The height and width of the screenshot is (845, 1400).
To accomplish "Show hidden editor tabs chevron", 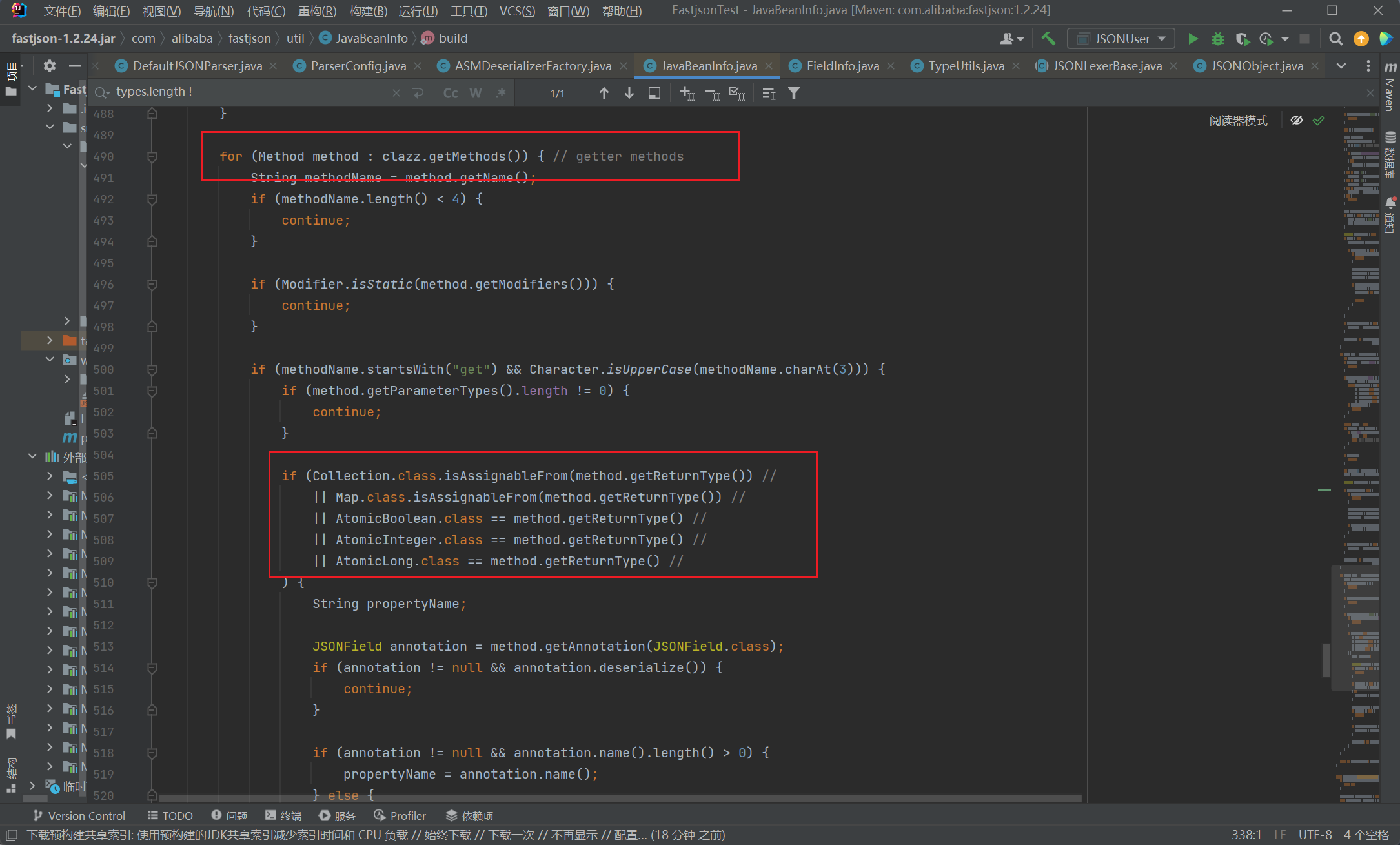I will point(1341,66).
